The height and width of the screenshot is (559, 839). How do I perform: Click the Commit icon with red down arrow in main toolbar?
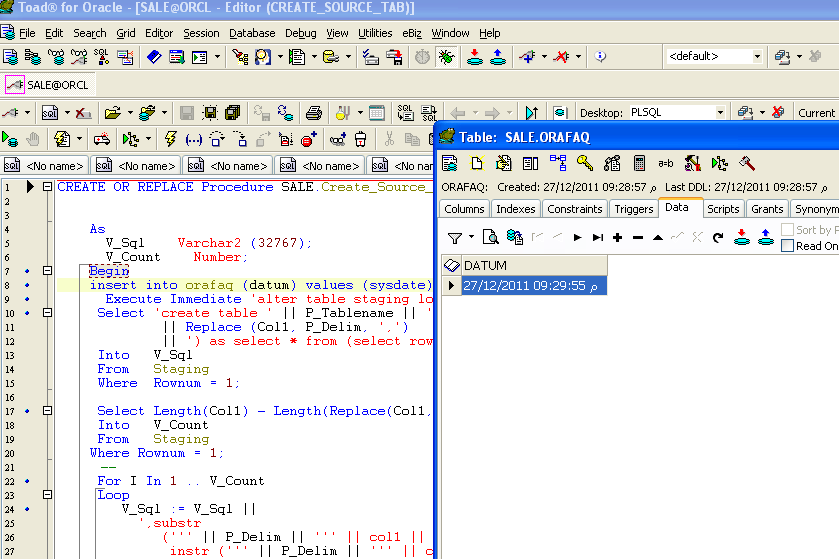click(475, 56)
